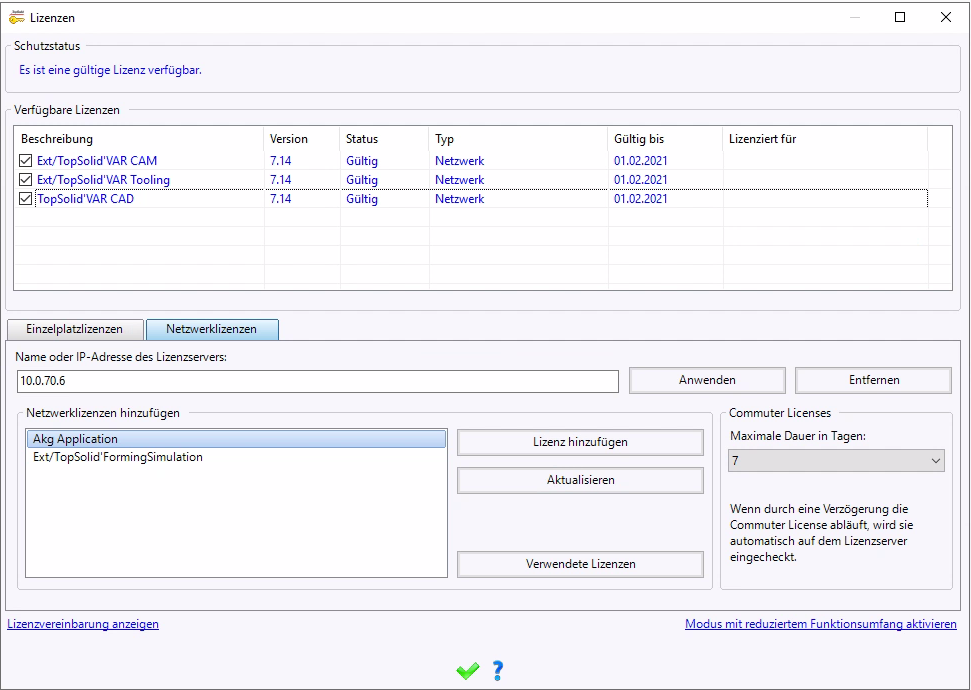Click the Lizenziert für column header
971x690 pixels.
[825, 139]
